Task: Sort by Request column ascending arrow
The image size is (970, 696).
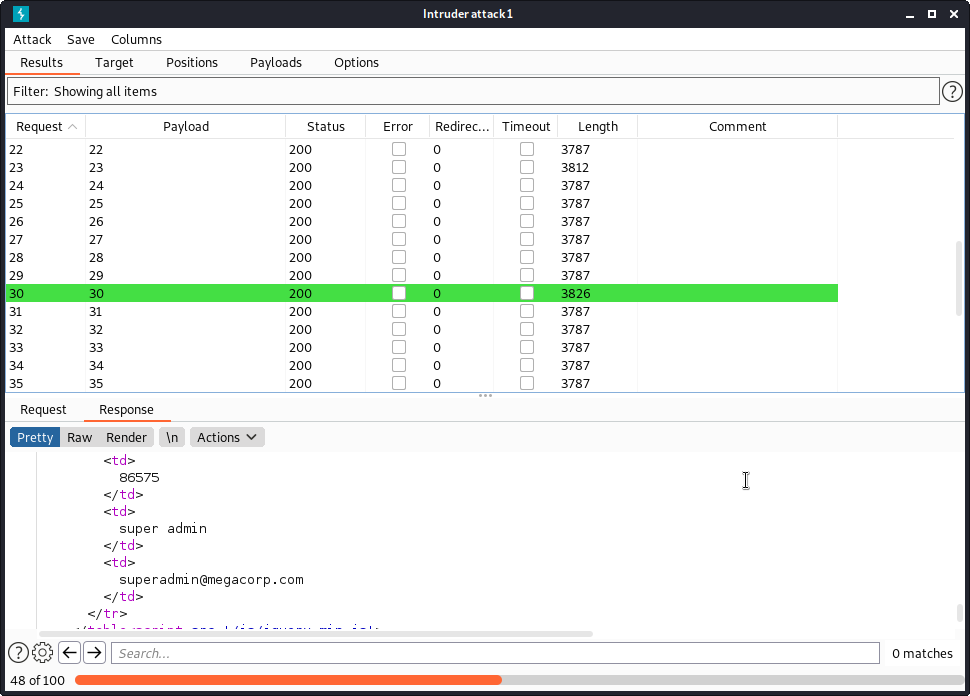Action: click(x=72, y=127)
